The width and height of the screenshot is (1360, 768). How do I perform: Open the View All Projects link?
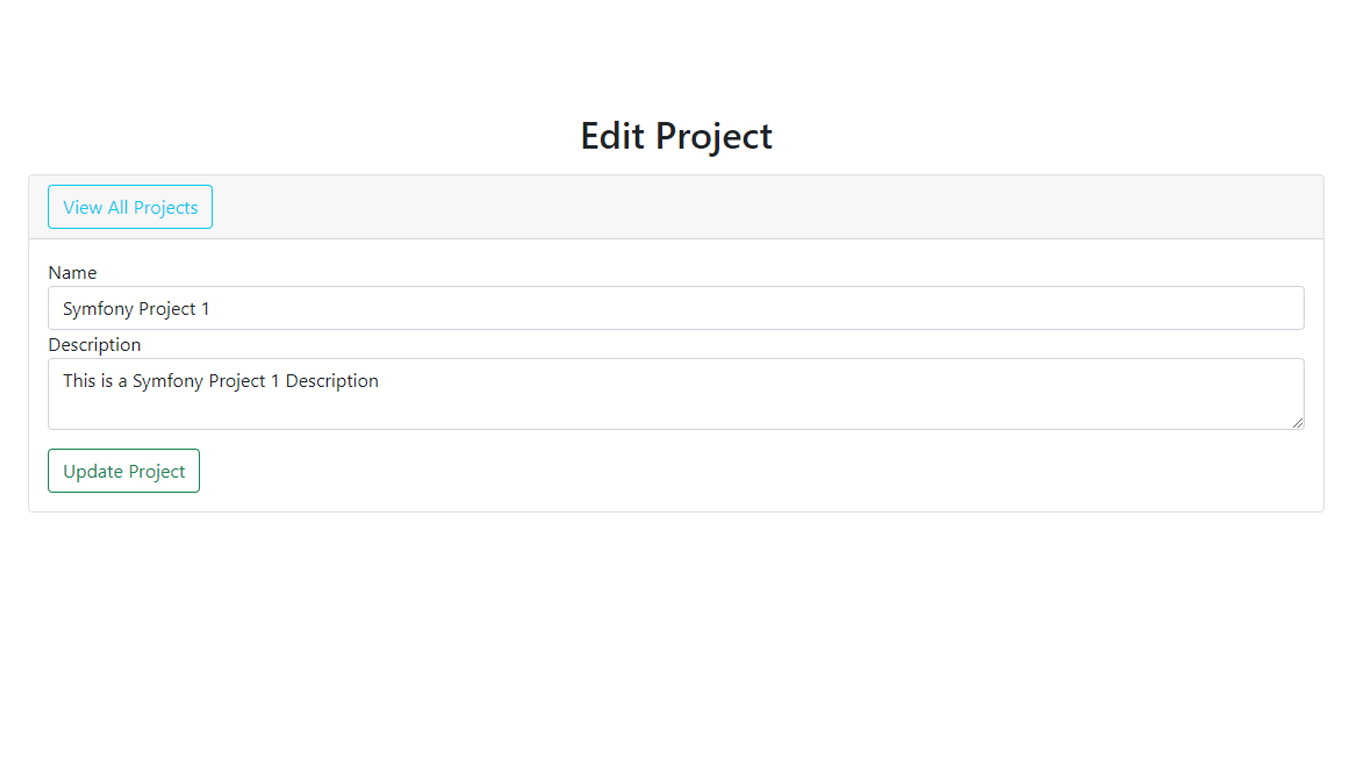130,207
